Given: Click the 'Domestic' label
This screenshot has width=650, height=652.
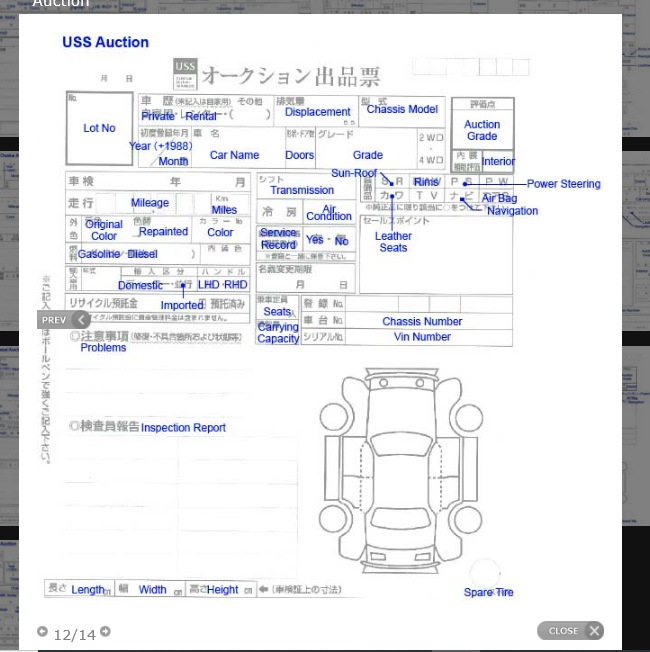Looking at the screenshot, I should 140,285.
